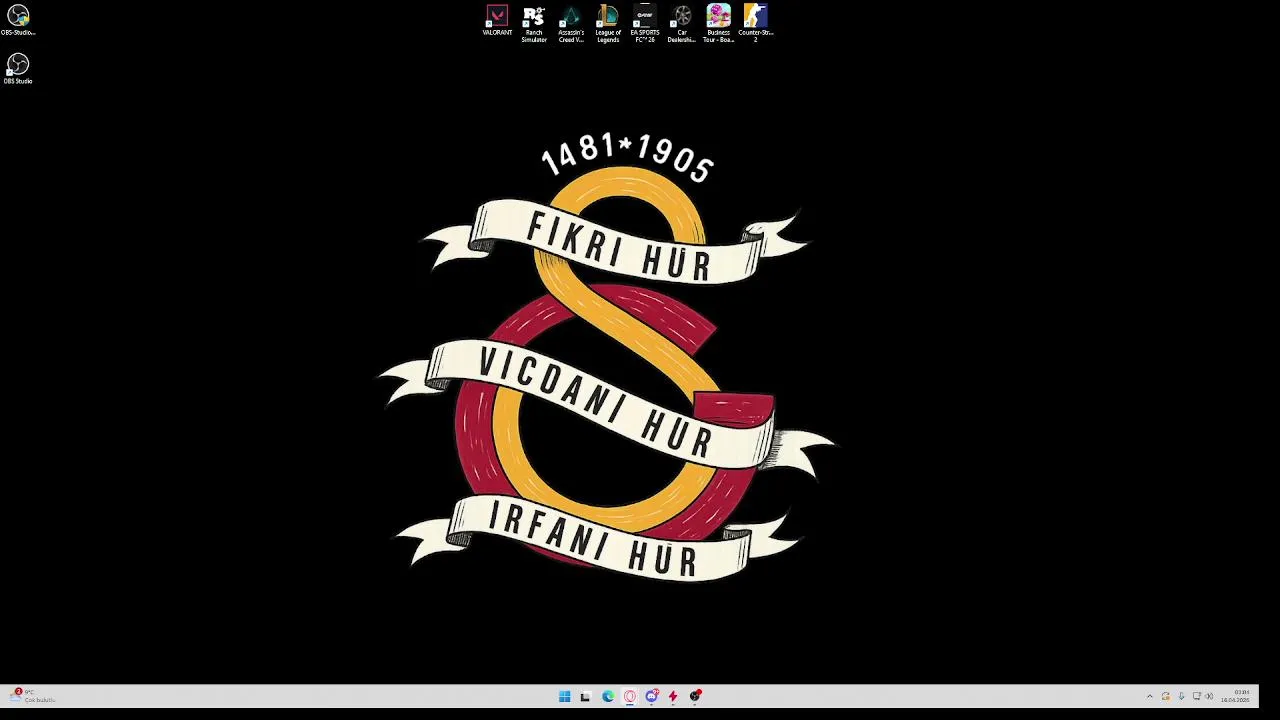1280x720 pixels.
Task: Open the OBS Studio desktop shortcut
Action: pos(18,69)
